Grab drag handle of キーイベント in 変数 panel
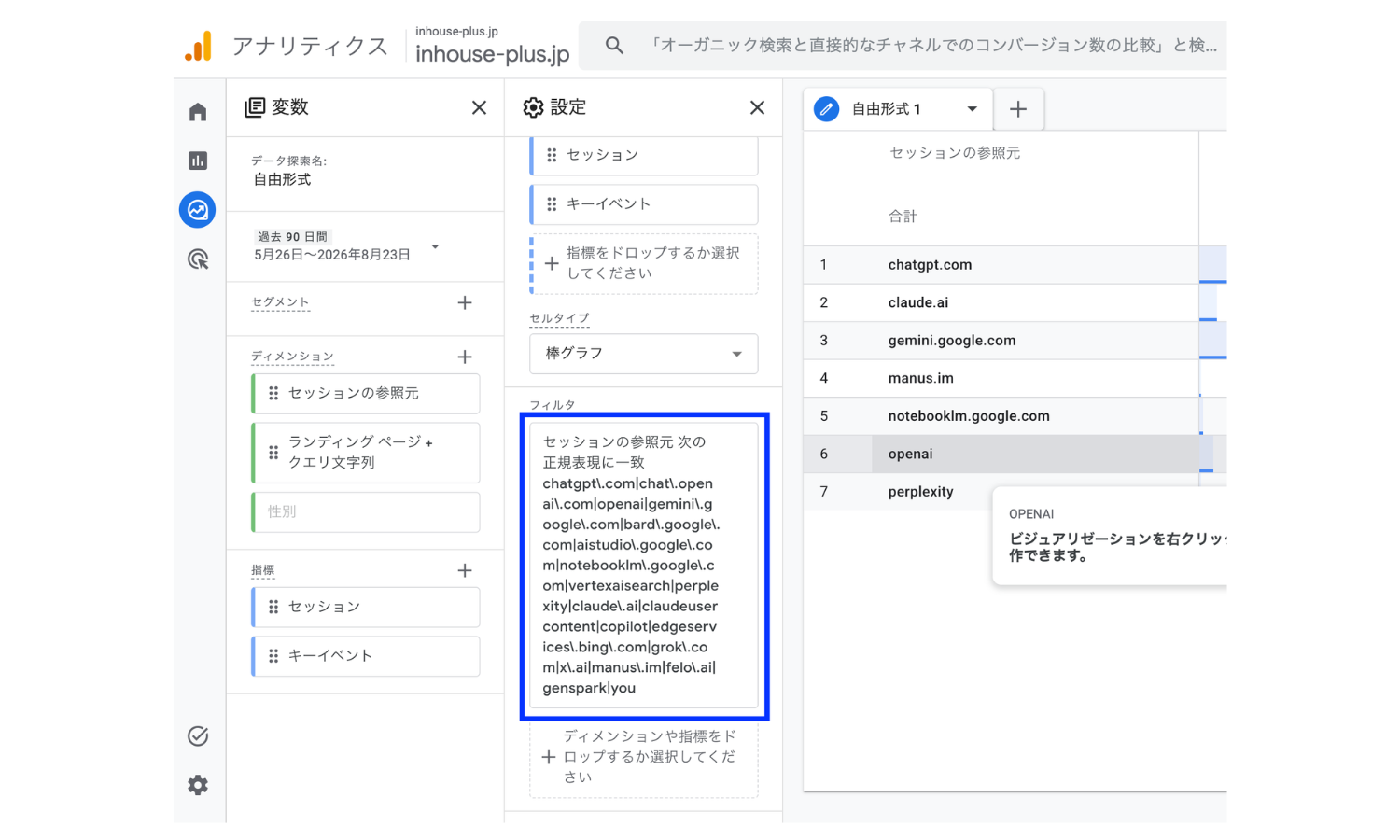 click(273, 656)
